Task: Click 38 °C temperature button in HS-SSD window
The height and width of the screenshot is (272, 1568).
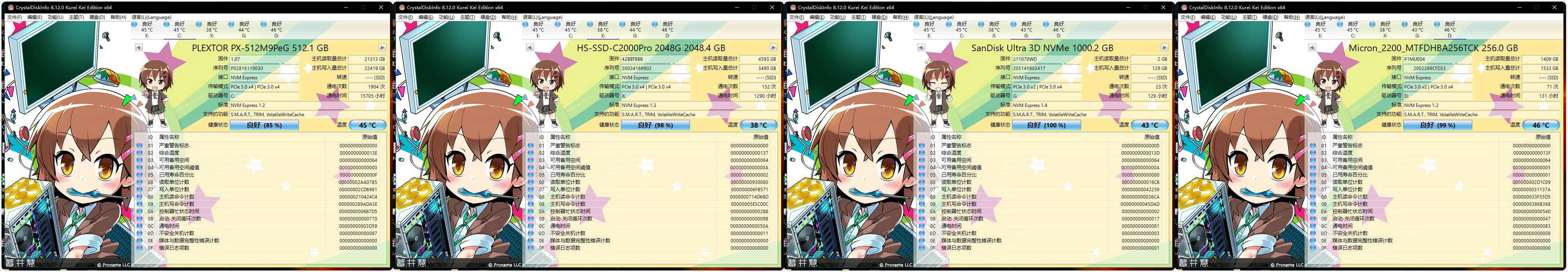Action: point(759,125)
